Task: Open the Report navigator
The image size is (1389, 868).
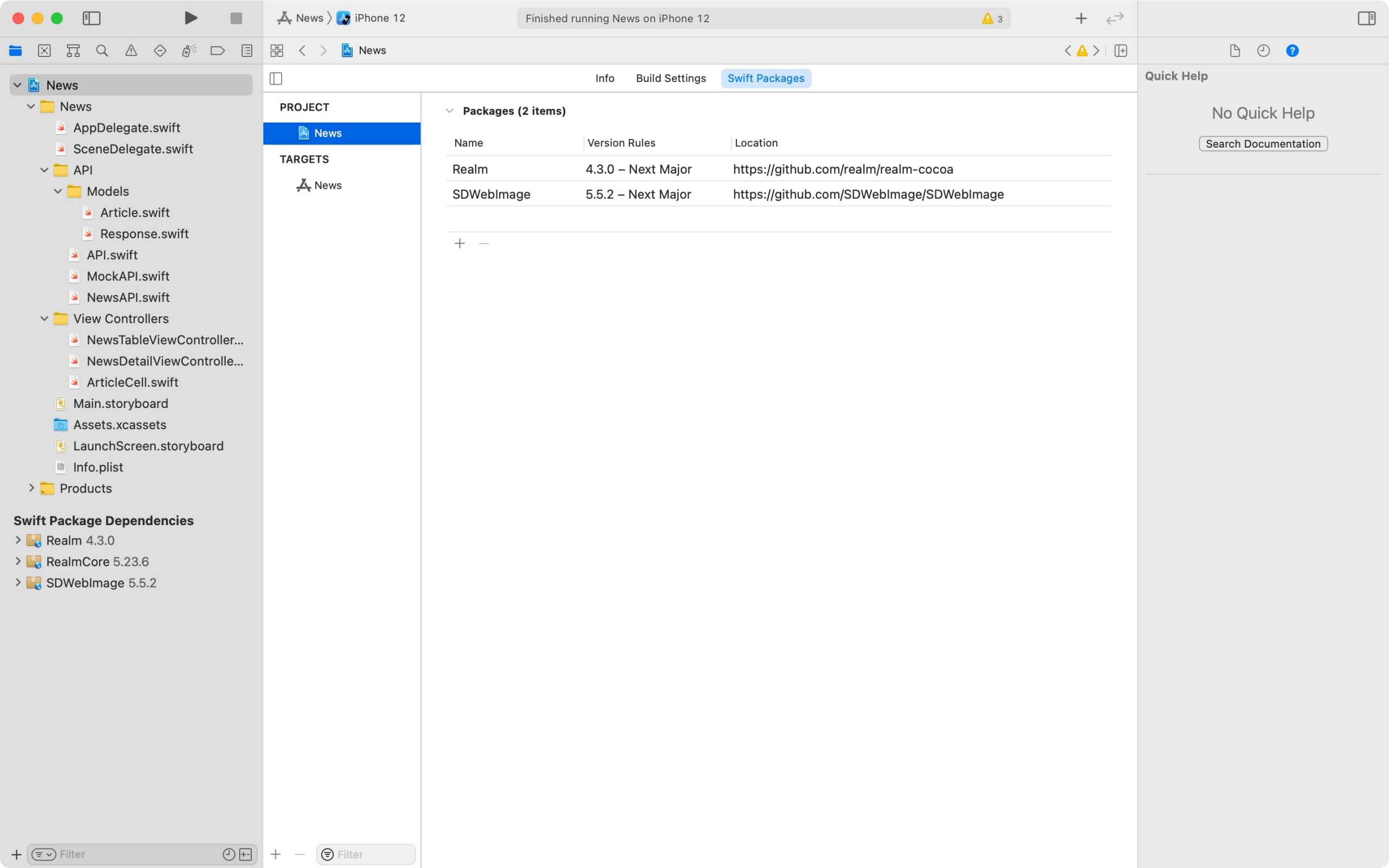Action: [247, 50]
